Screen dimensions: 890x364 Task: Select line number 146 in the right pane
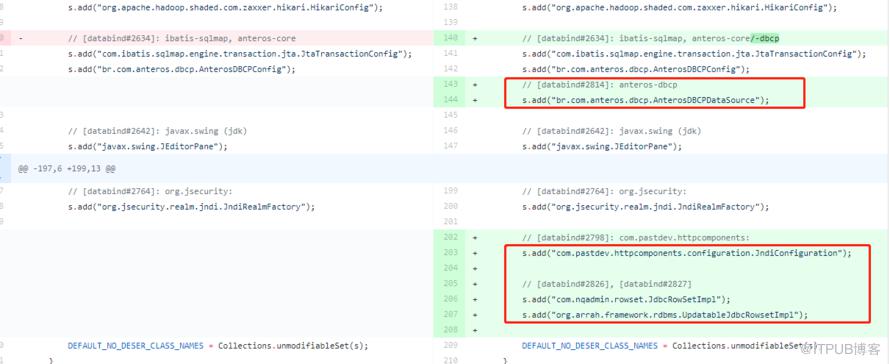[452, 131]
